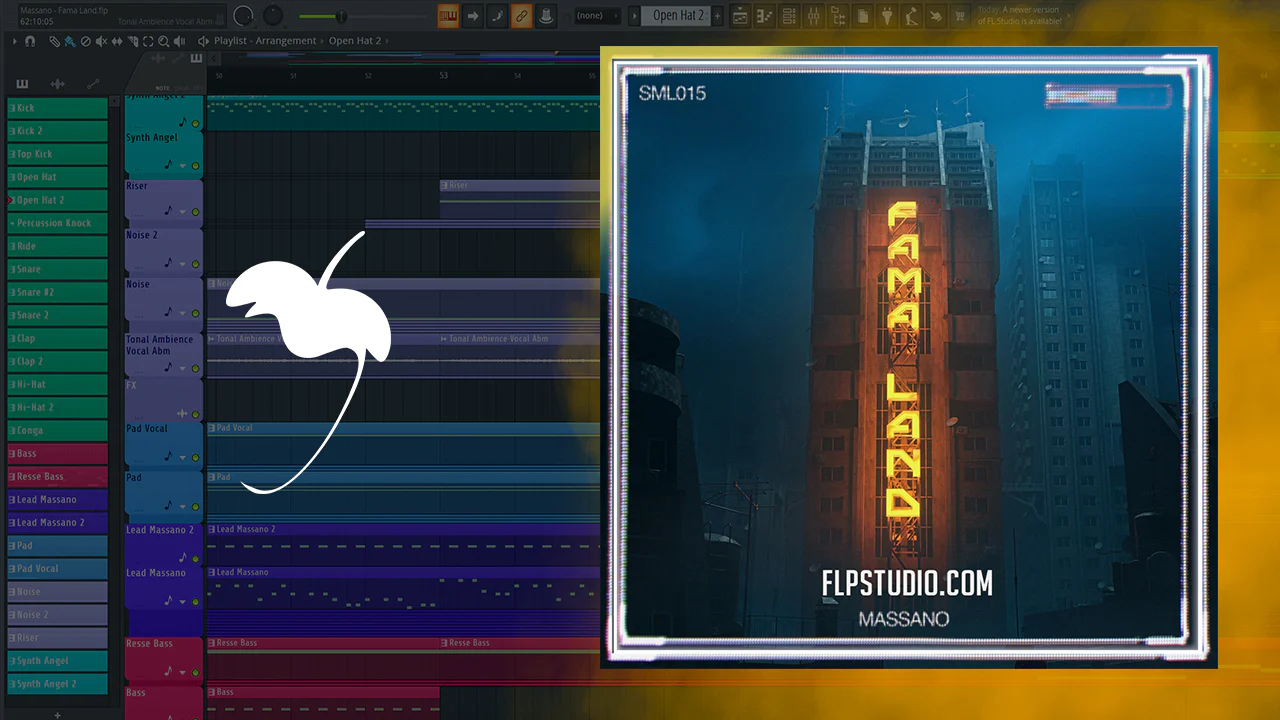Click the shopping cart icon in toolbar

pyautogui.click(x=959, y=16)
